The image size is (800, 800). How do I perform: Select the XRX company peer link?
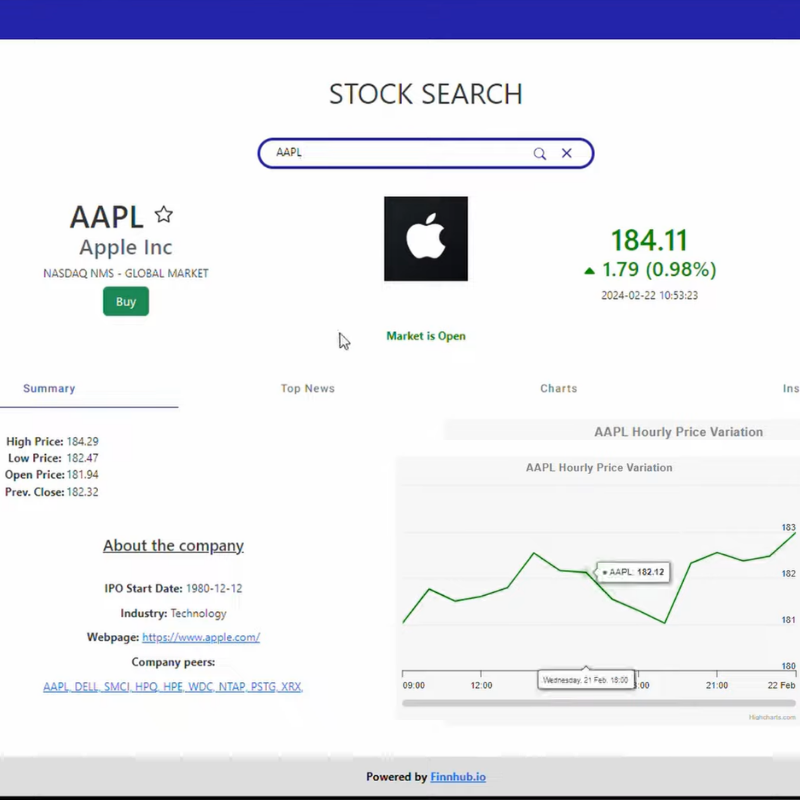click(x=292, y=687)
